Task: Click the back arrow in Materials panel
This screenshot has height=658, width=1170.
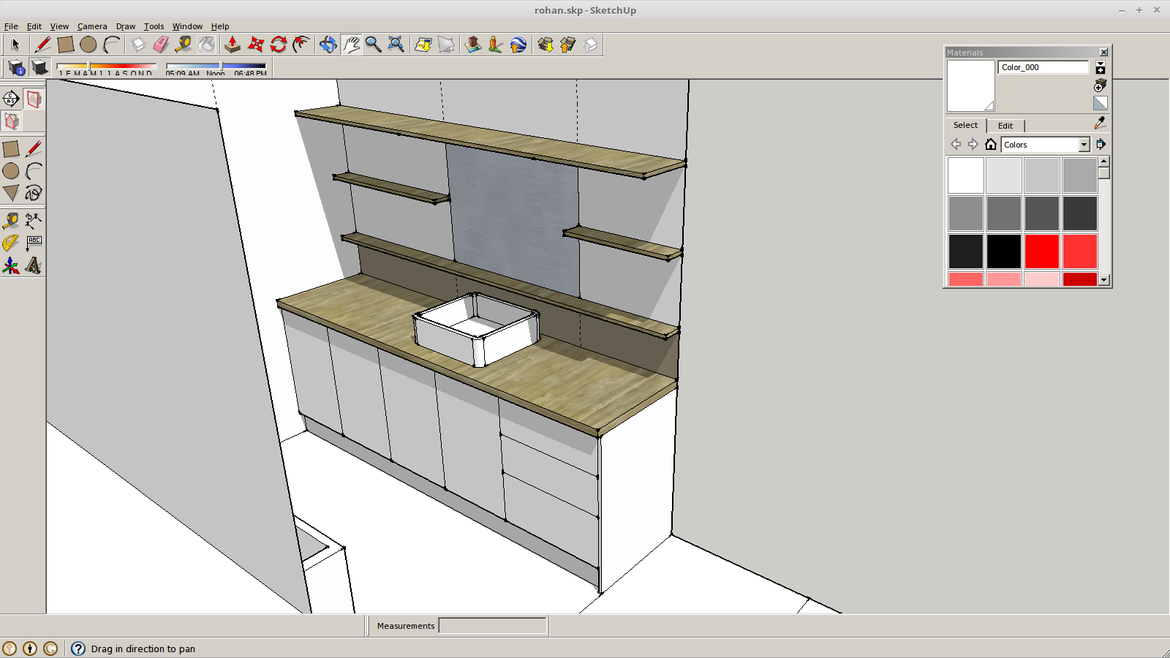Action: [956, 145]
